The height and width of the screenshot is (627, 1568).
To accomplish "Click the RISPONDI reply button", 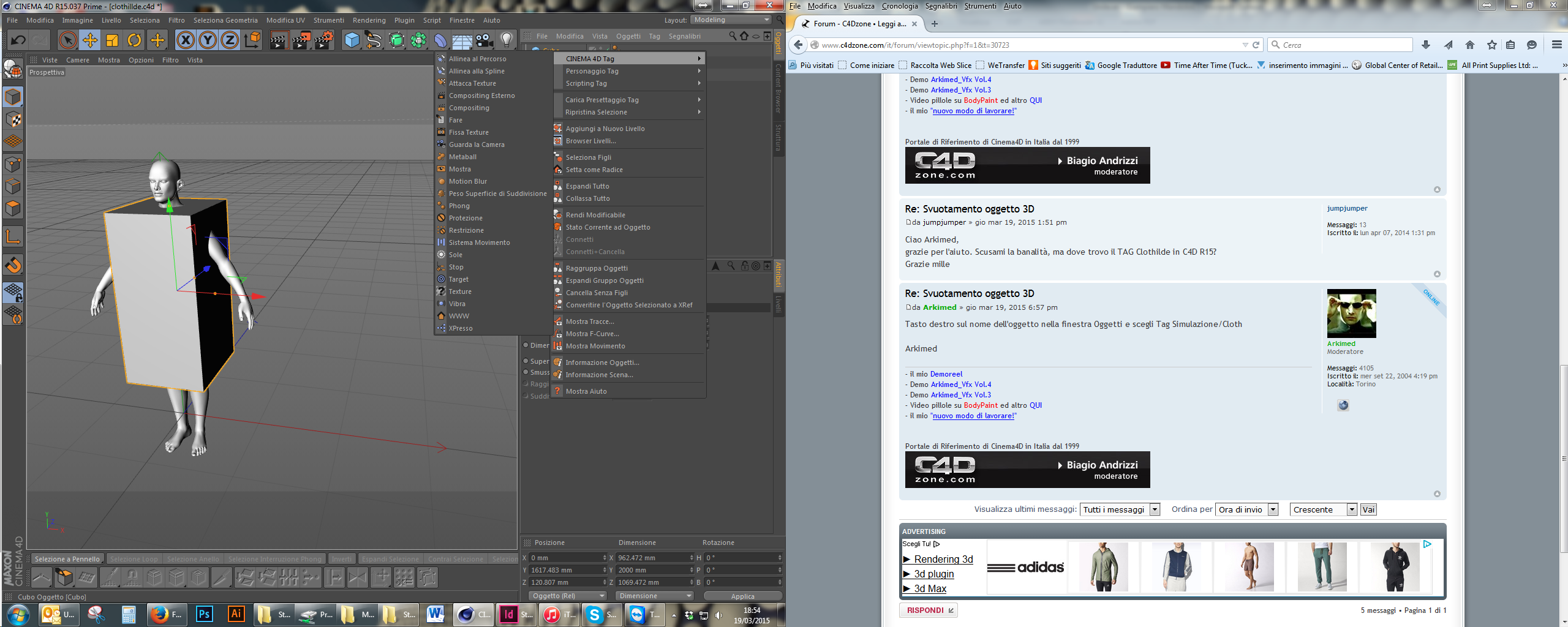I will coord(929,610).
